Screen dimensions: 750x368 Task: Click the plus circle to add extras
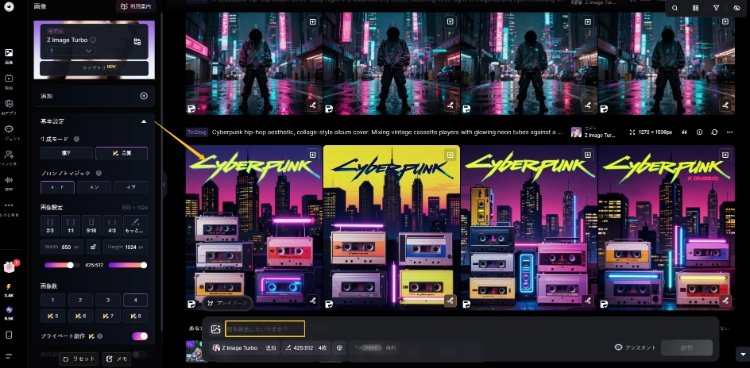[143, 96]
